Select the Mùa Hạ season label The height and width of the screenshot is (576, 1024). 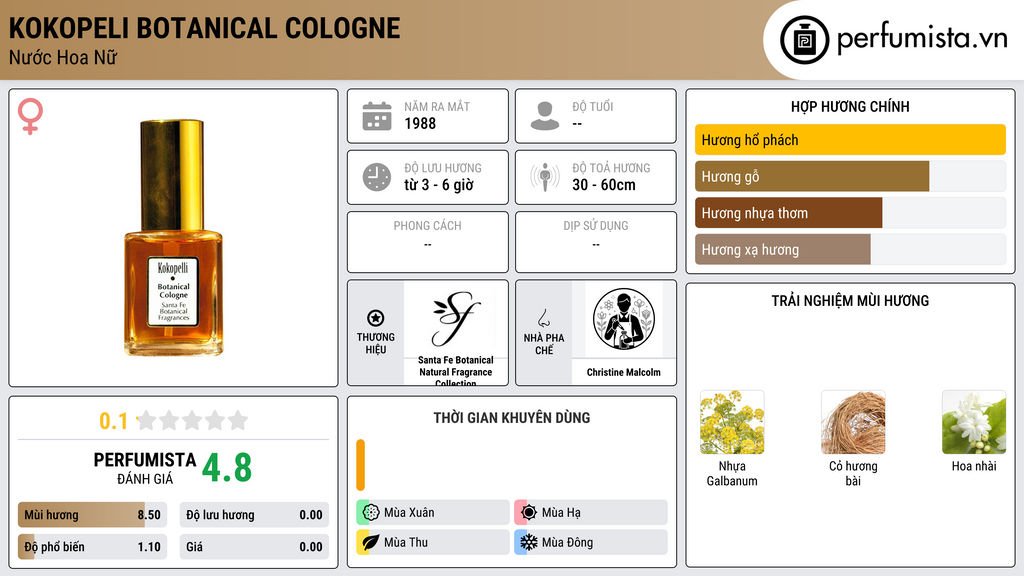point(561,513)
